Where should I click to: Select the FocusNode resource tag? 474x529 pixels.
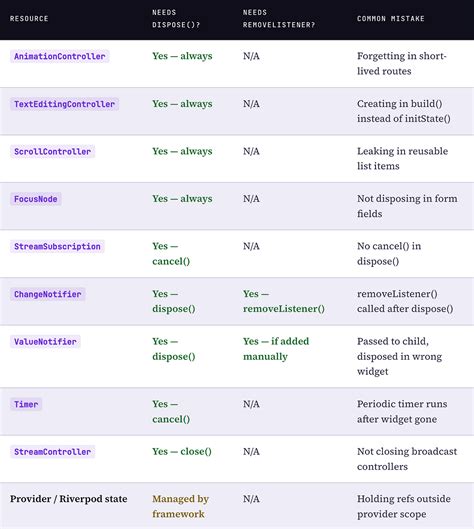[35, 199]
